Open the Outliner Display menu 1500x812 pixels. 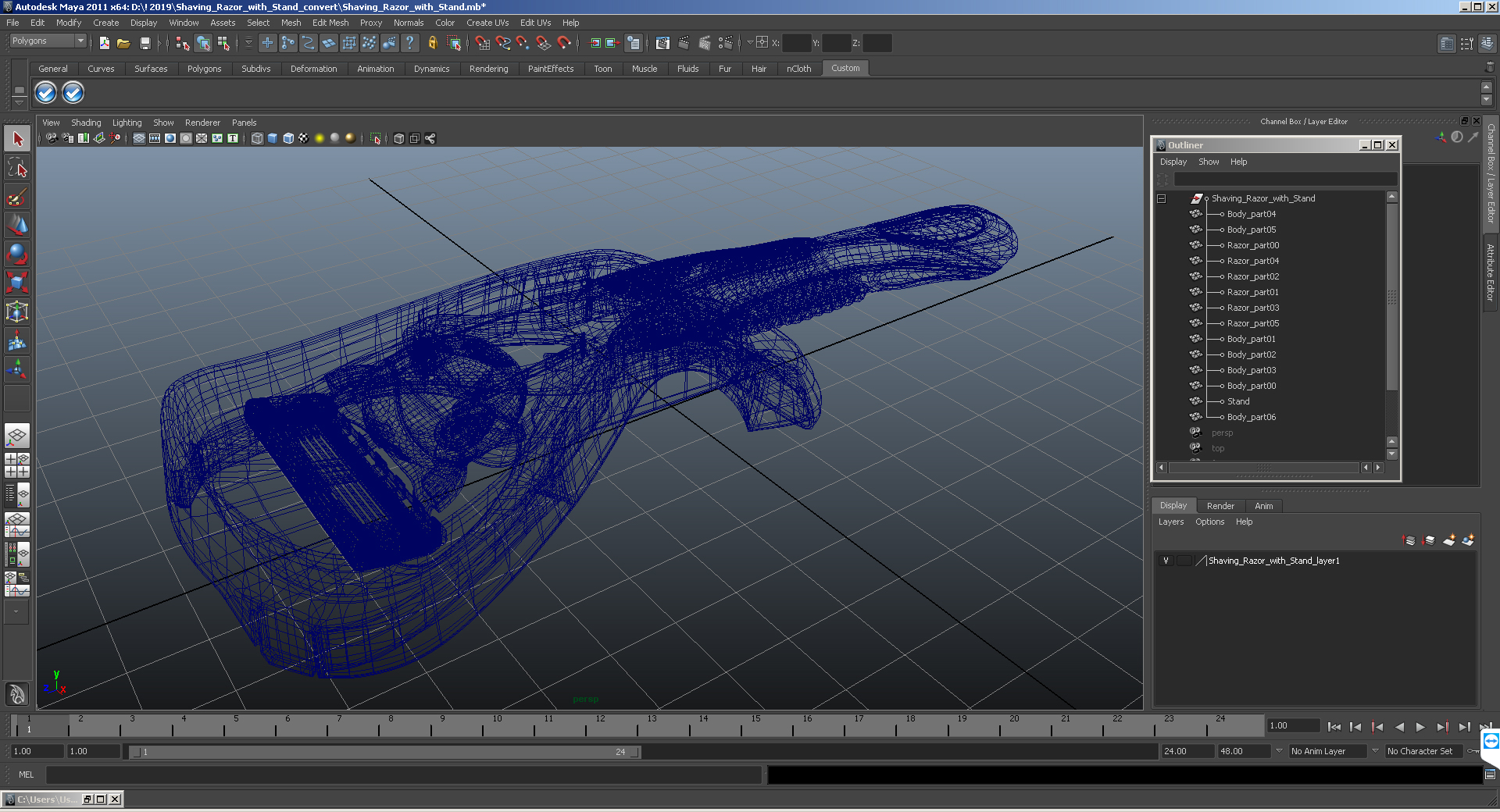coord(1173,162)
